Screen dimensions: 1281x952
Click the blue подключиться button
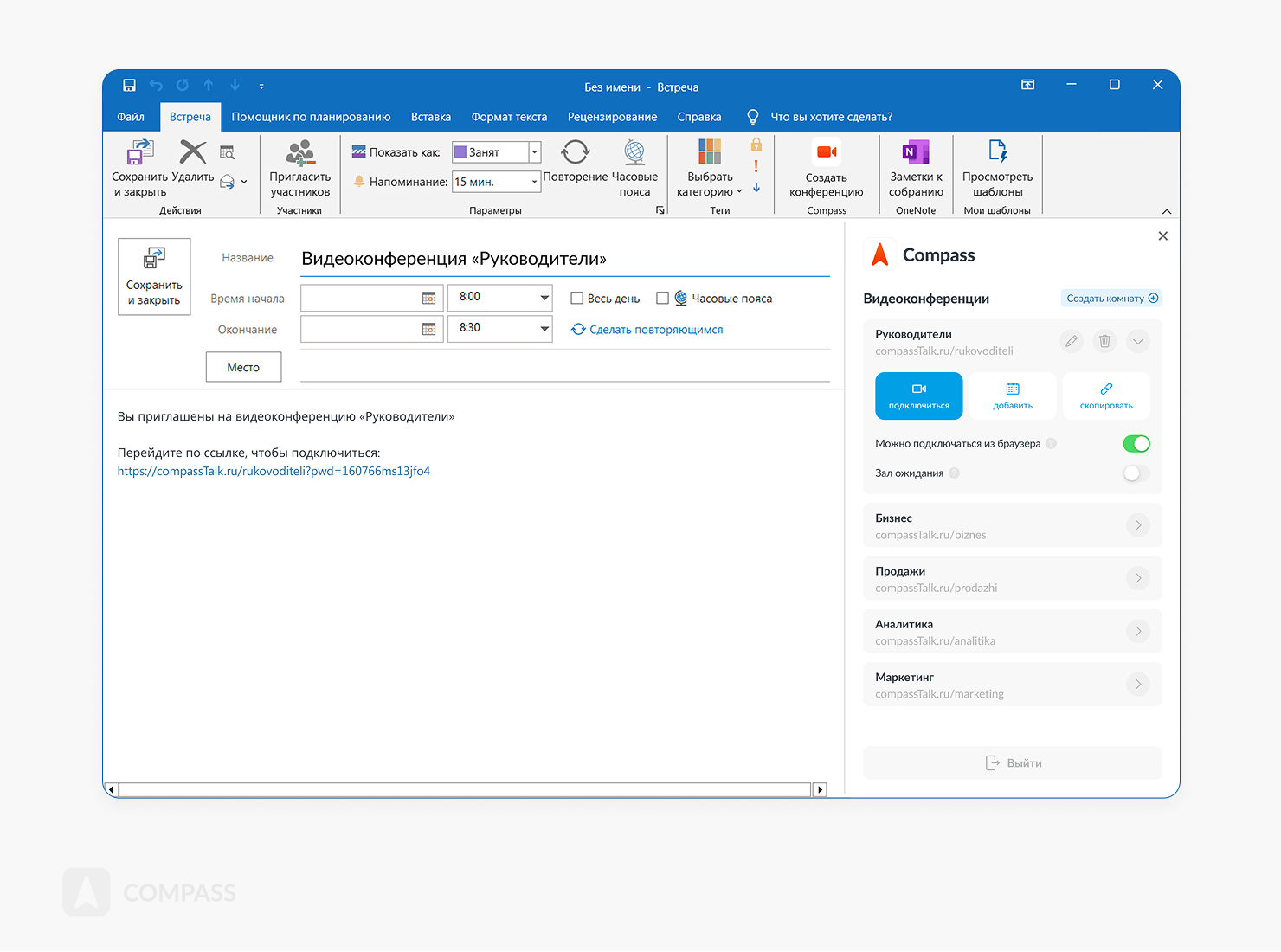(918, 396)
